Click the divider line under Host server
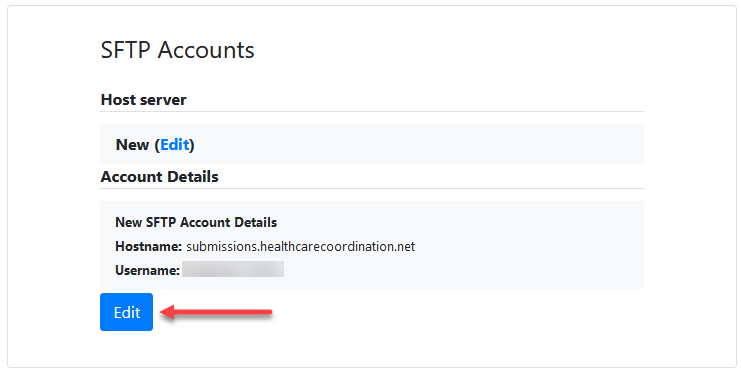The height and width of the screenshot is (372, 741). pyautogui.click(x=372, y=112)
